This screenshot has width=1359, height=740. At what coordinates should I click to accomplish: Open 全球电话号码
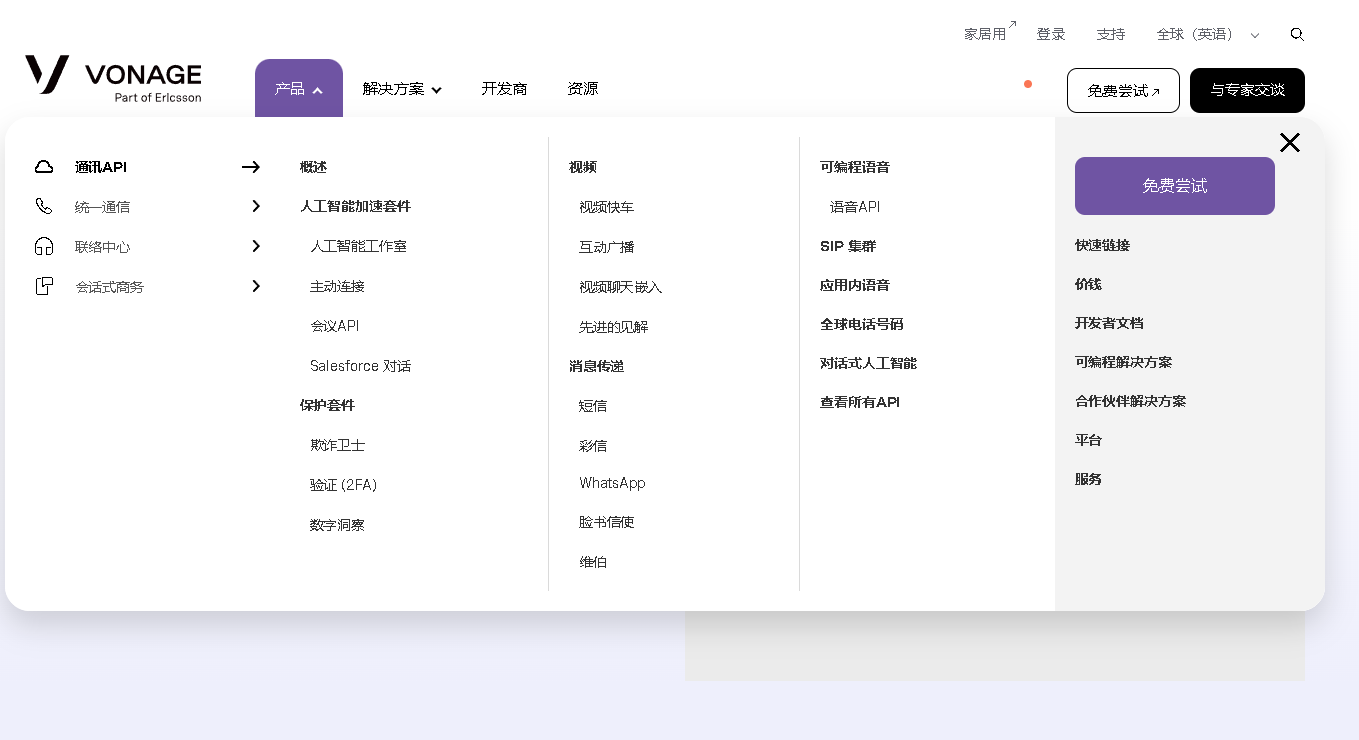click(x=862, y=324)
